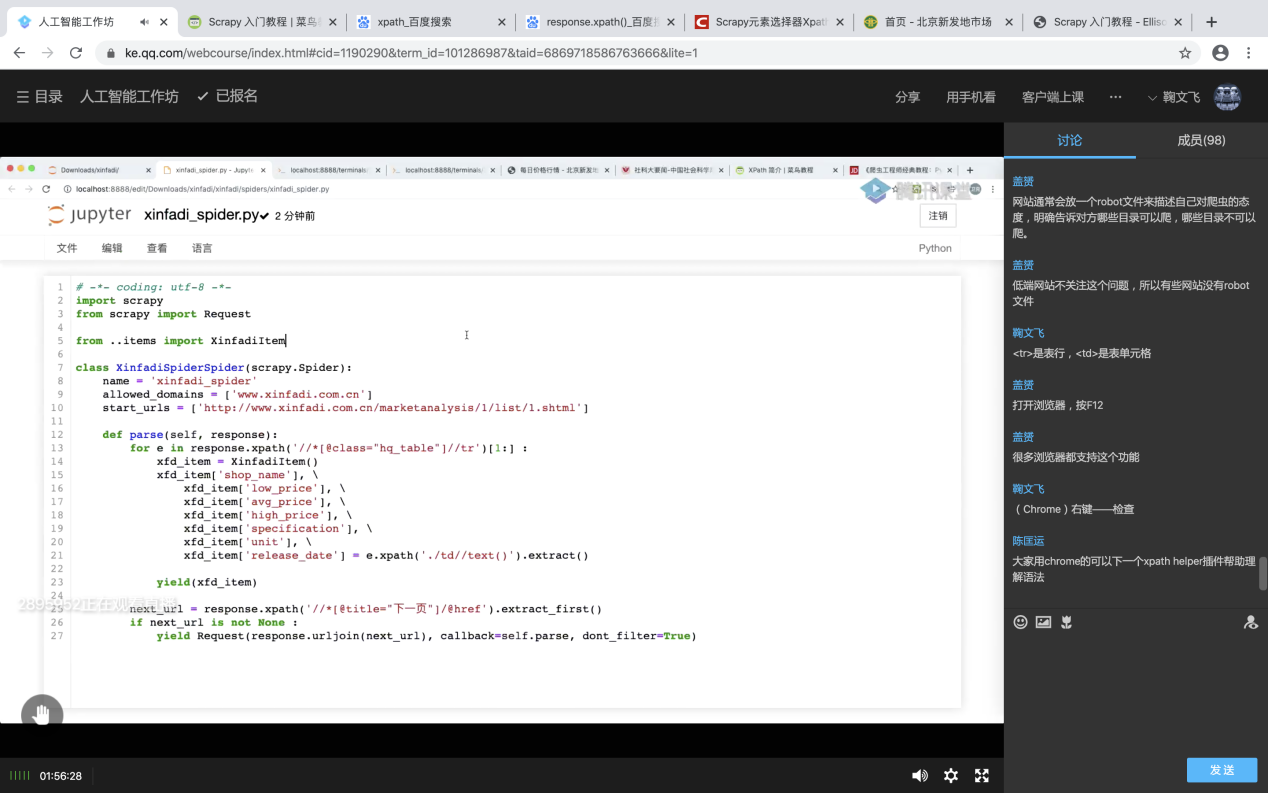Viewport: 1268px width, 793px height.
Task: Click the raise hand icon
Action: tap(42, 714)
